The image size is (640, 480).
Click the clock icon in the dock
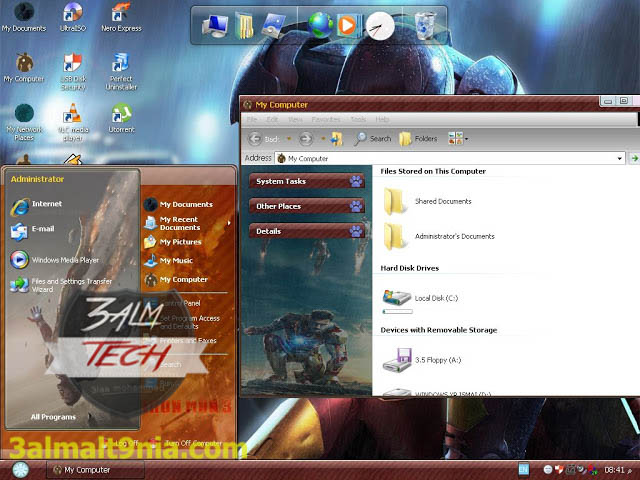pos(380,26)
